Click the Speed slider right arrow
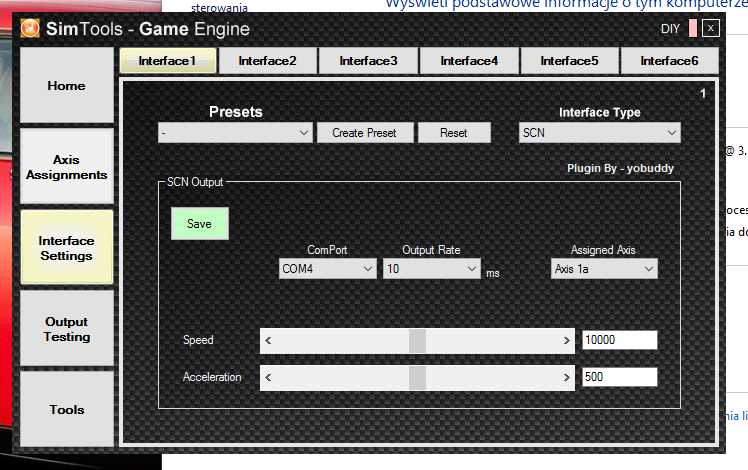 (566, 340)
